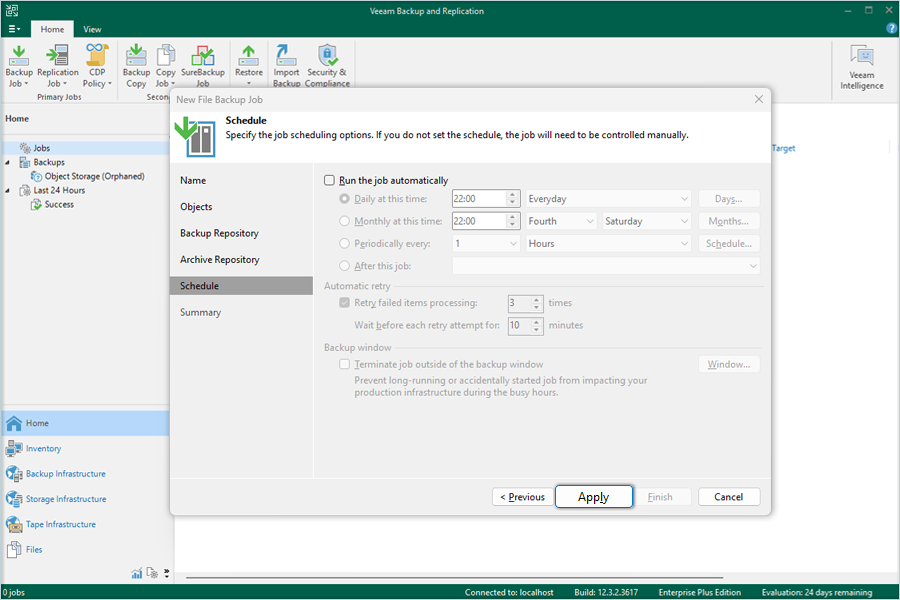Go to the Backup Repository wizard step
The height and width of the screenshot is (600, 900).
[219, 233]
